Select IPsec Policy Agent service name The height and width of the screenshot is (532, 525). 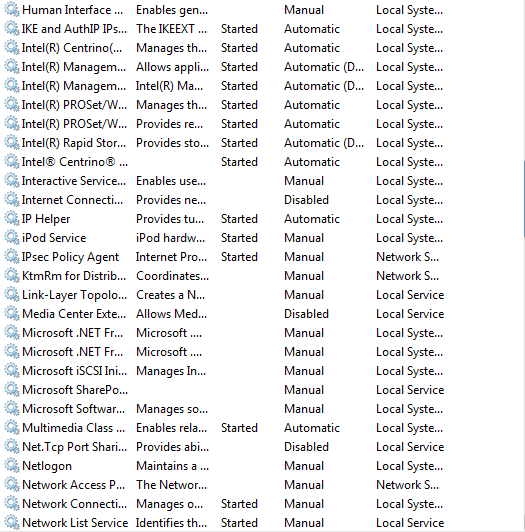(70, 257)
